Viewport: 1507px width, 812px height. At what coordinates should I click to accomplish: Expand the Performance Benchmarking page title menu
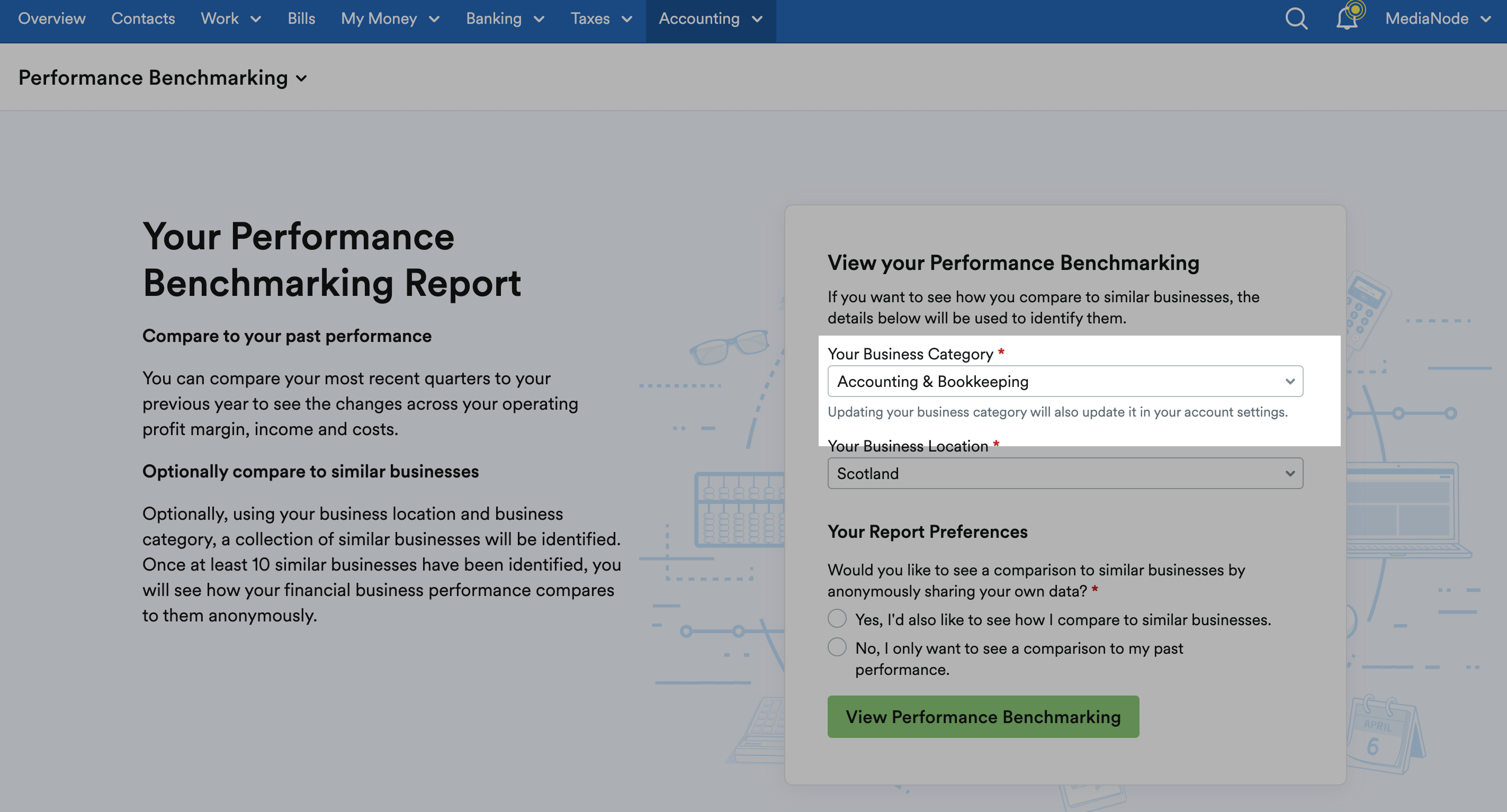(x=163, y=77)
